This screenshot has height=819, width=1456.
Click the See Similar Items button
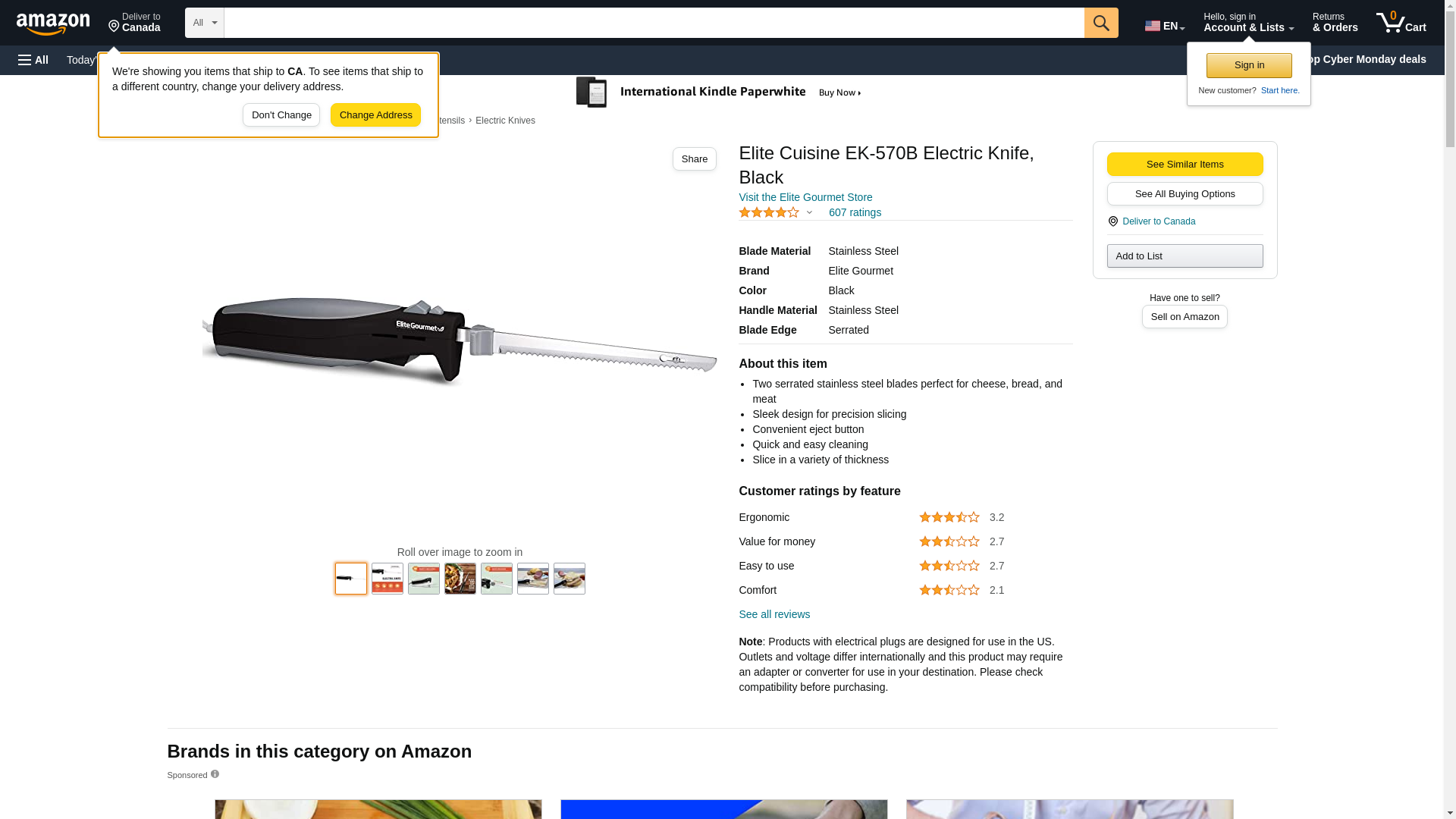(x=1185, y=165)
